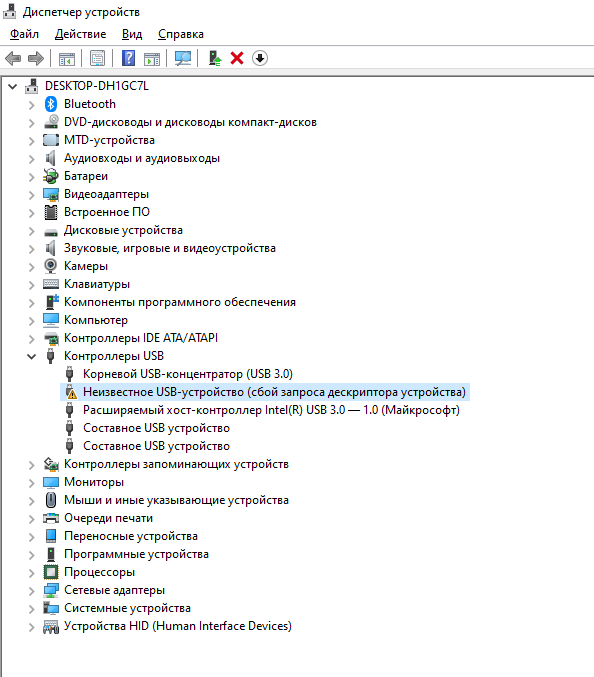Image resolution: width=594 pixels, height=677 pixels.
Task: Click the forward arrow in toolbar
Action: pyautogui.click(x=36, y=58)
